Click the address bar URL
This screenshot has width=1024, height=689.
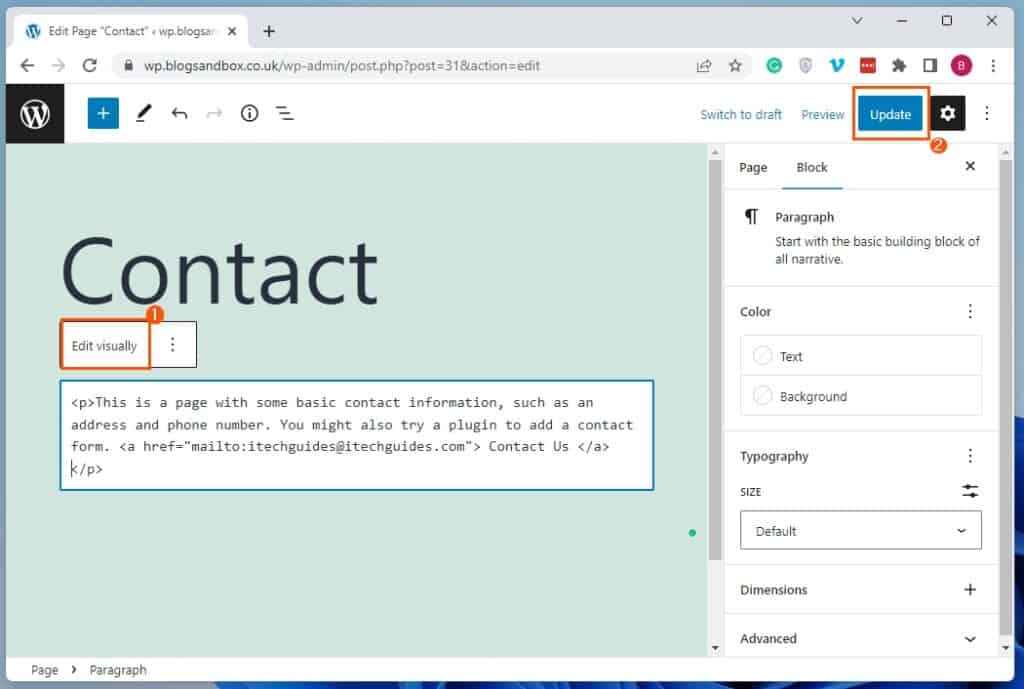pos(342,65)
